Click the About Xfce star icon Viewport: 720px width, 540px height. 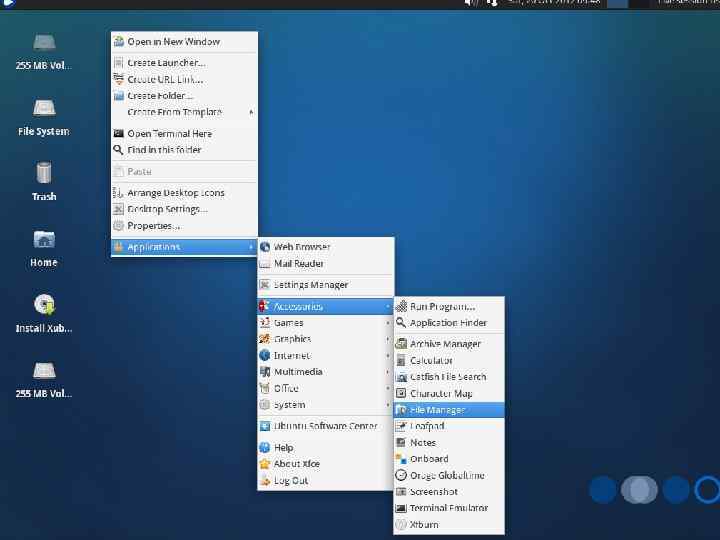(265, 464)
